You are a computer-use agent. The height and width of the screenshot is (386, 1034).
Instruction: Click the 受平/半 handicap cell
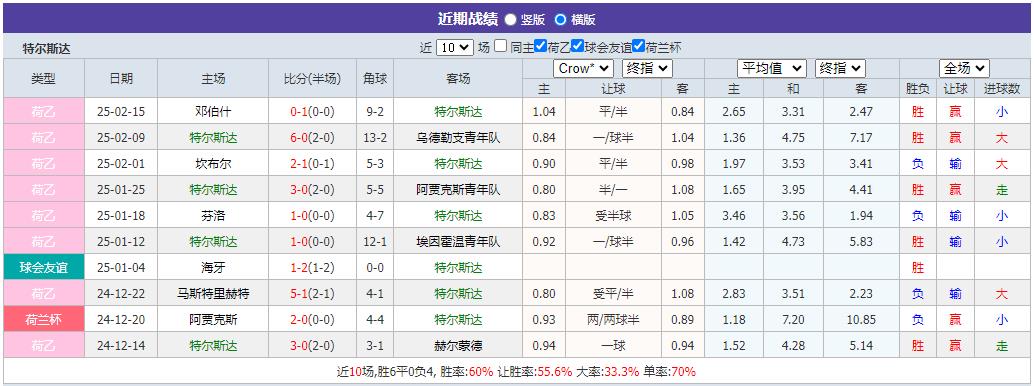click(x=613, y=294)
